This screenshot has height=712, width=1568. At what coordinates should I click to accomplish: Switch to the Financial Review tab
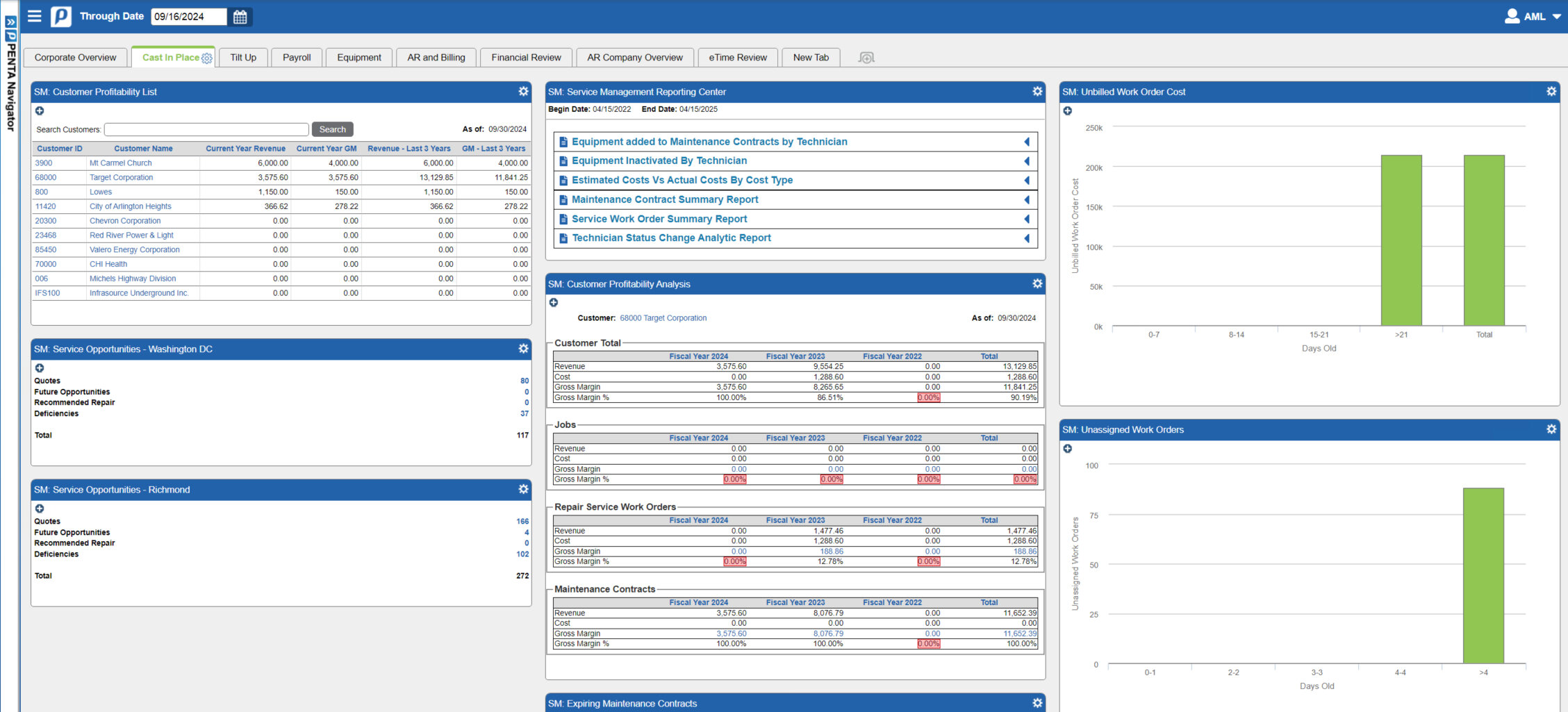coord(526,58)
